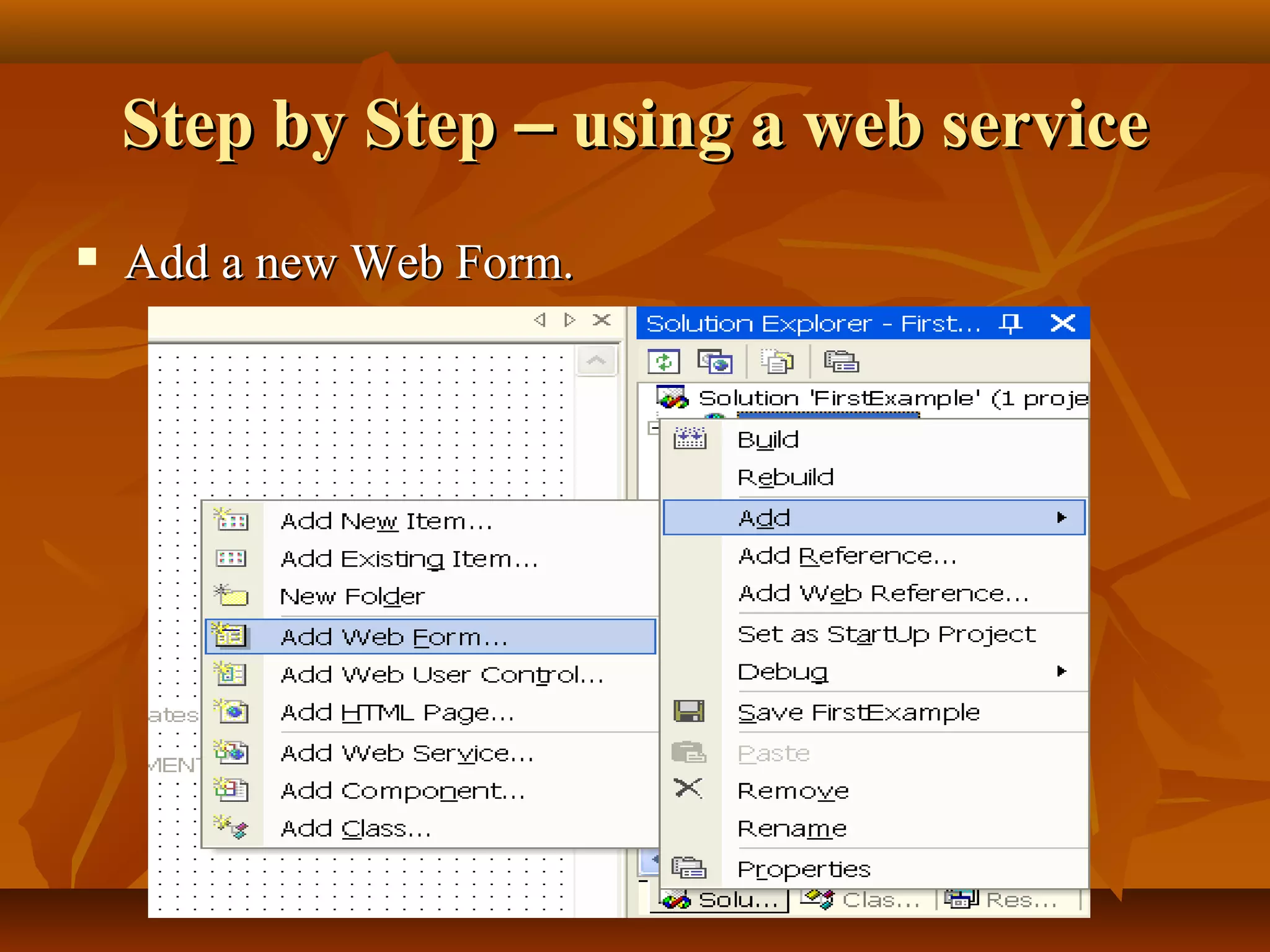Image resolution: width=1270 pixels, height=952 pixels.
Task: Choose Remove from the context menu
Action: pyautogui.click(x=874, y=791)
